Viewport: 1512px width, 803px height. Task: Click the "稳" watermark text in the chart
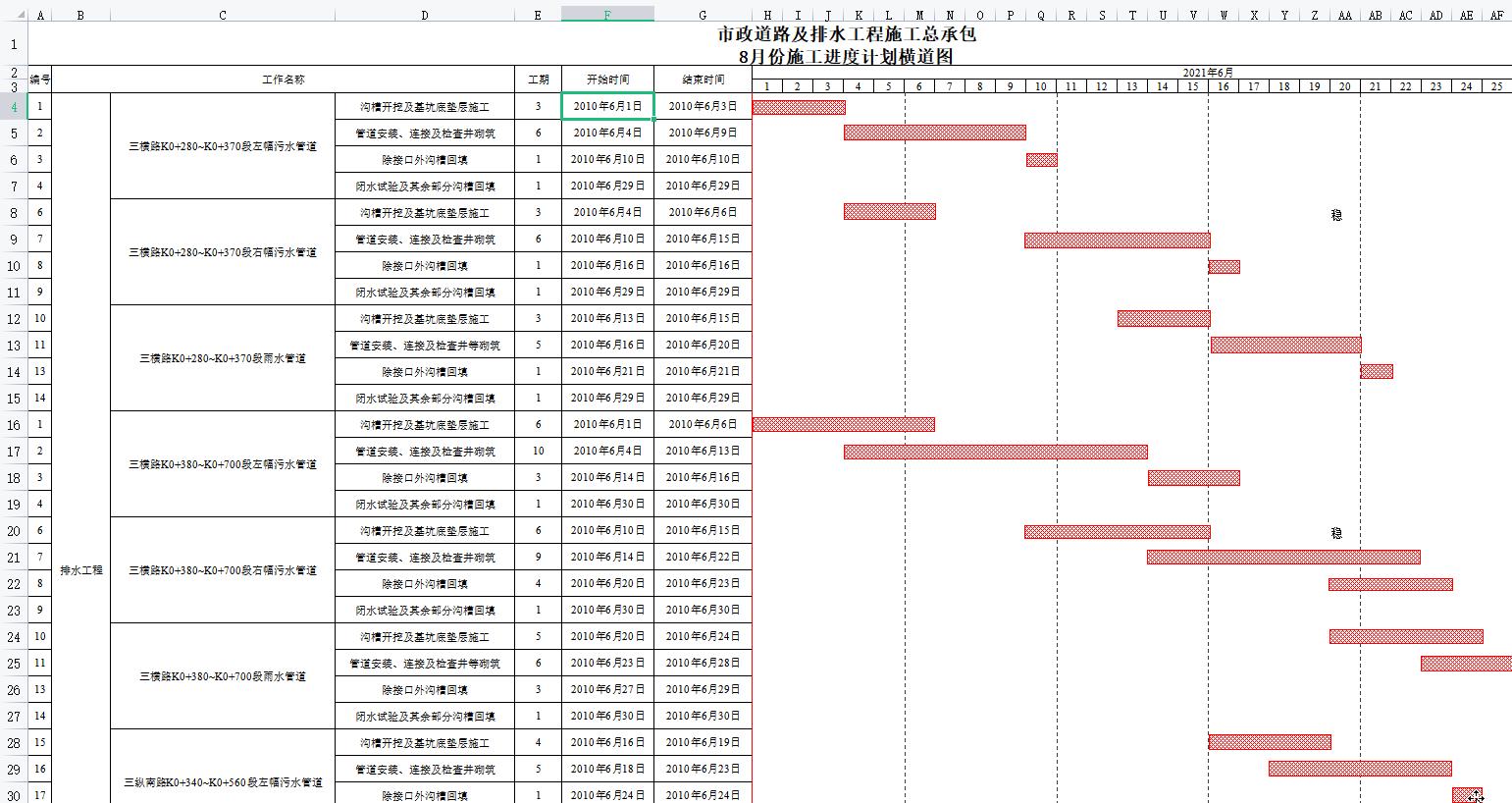pyautogui.click(x=1334, y=214)
